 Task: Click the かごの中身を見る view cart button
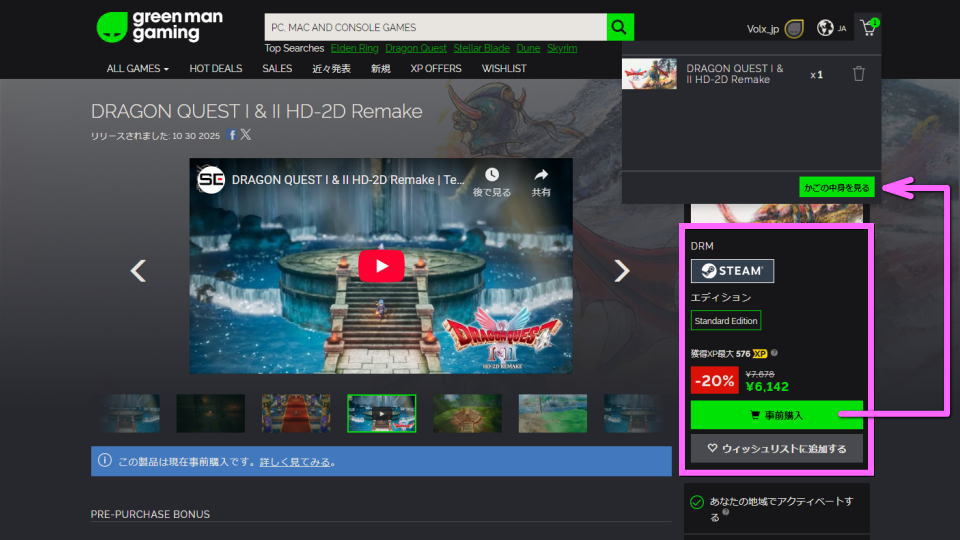click(x=836, y=187)
